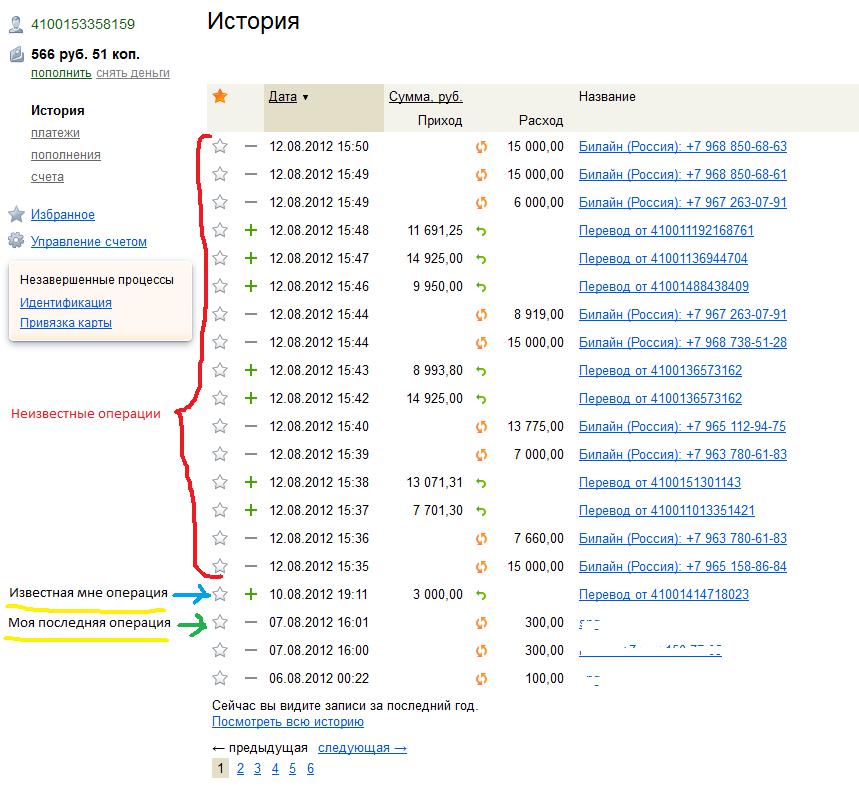
Task: Open page 4 of history
Action: [275, 768]
